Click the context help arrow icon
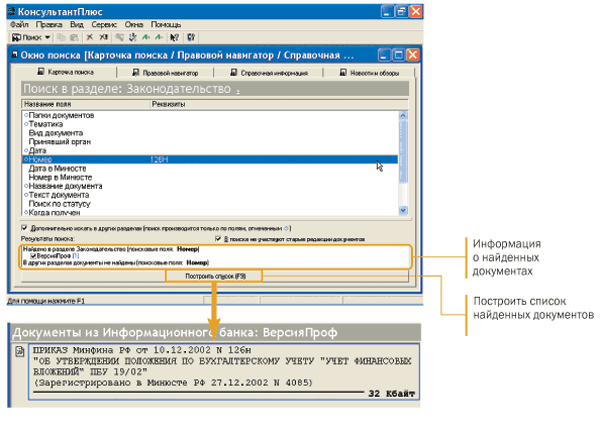Viewport: 600px width, 436px height. click(x=174, y=37)
